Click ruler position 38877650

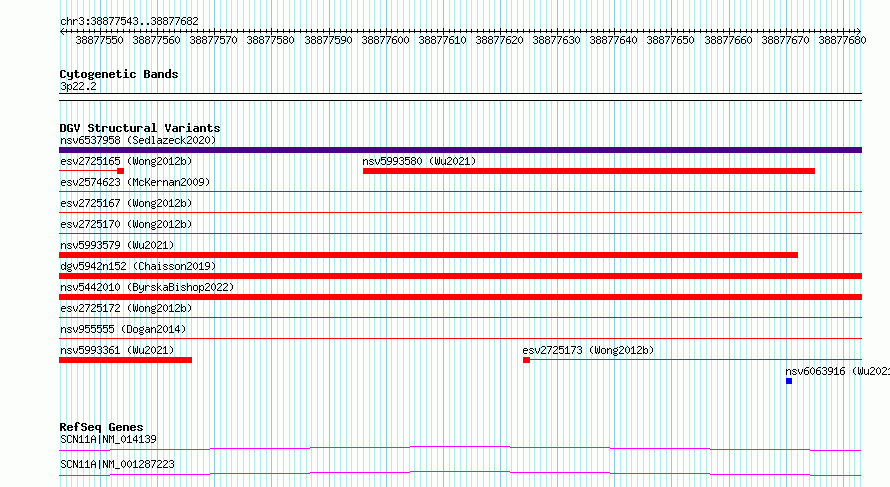click(x=670, y=40)
